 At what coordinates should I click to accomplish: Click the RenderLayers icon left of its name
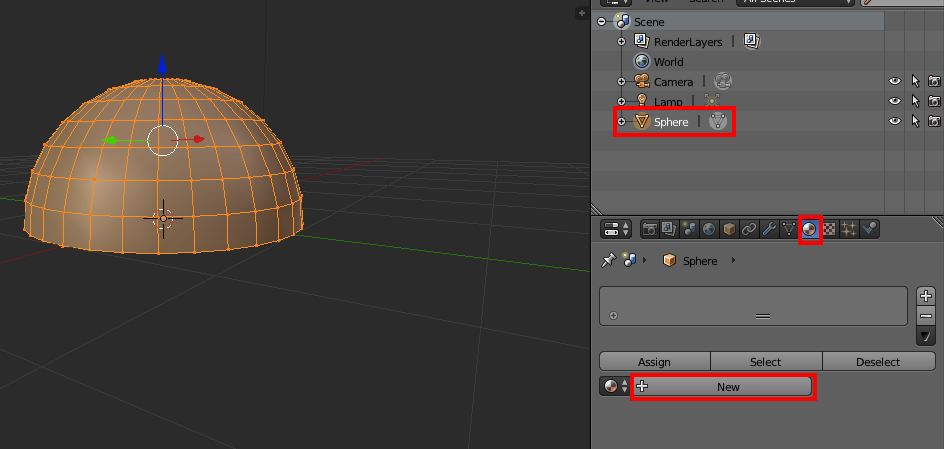point(642,42)
